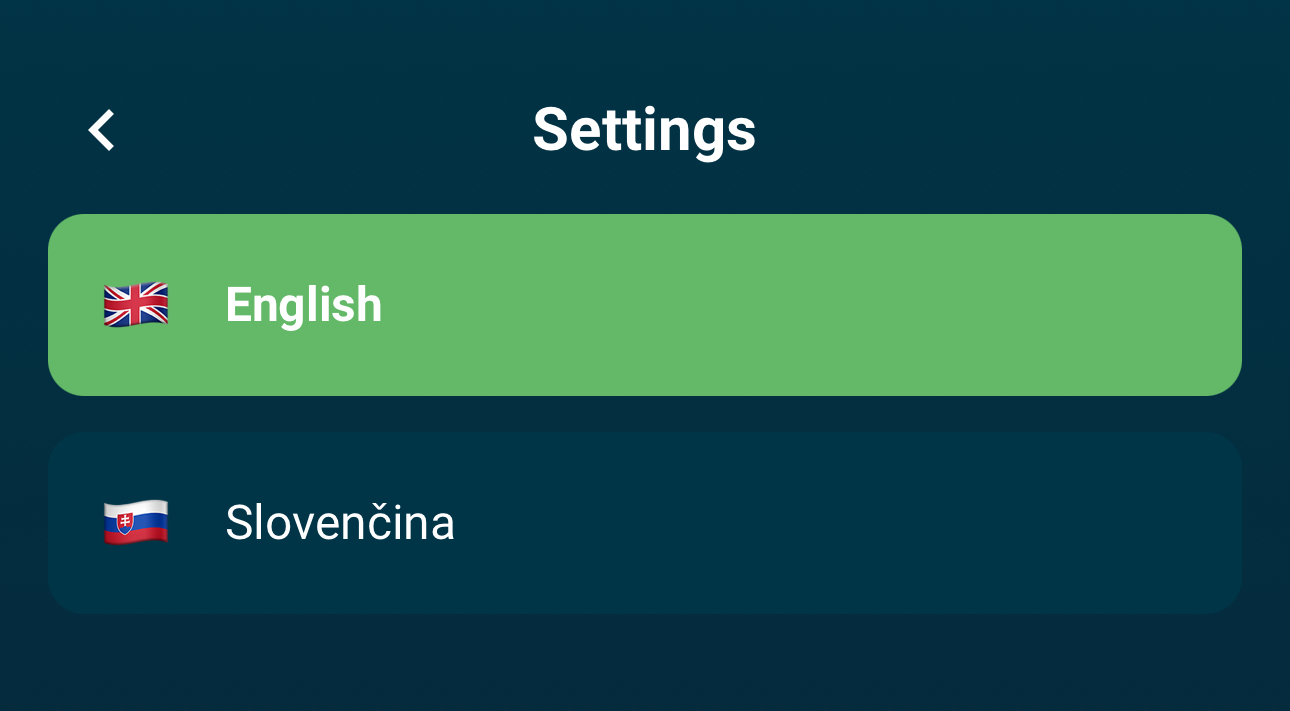1290x711 pixels.
Task: Choose the English language option
Action: (x=644, y=305)
